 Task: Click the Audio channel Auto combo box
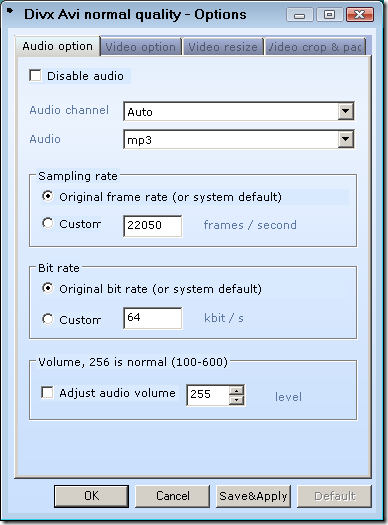coord(239,111)
